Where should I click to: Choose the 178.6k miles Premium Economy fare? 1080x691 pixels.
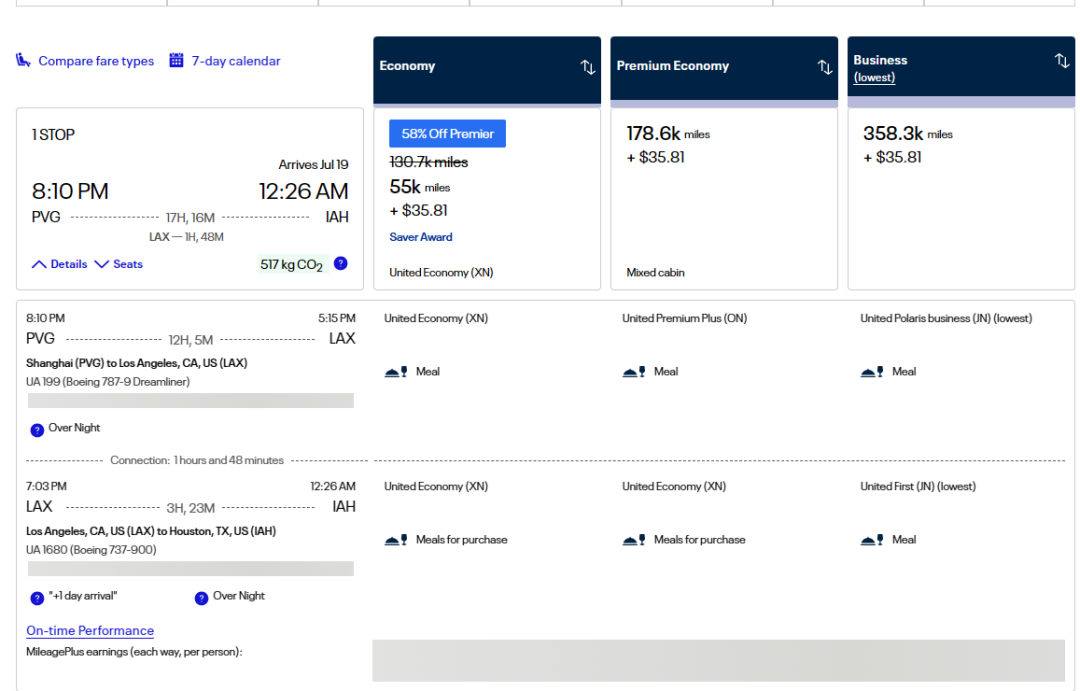[724, 198]
